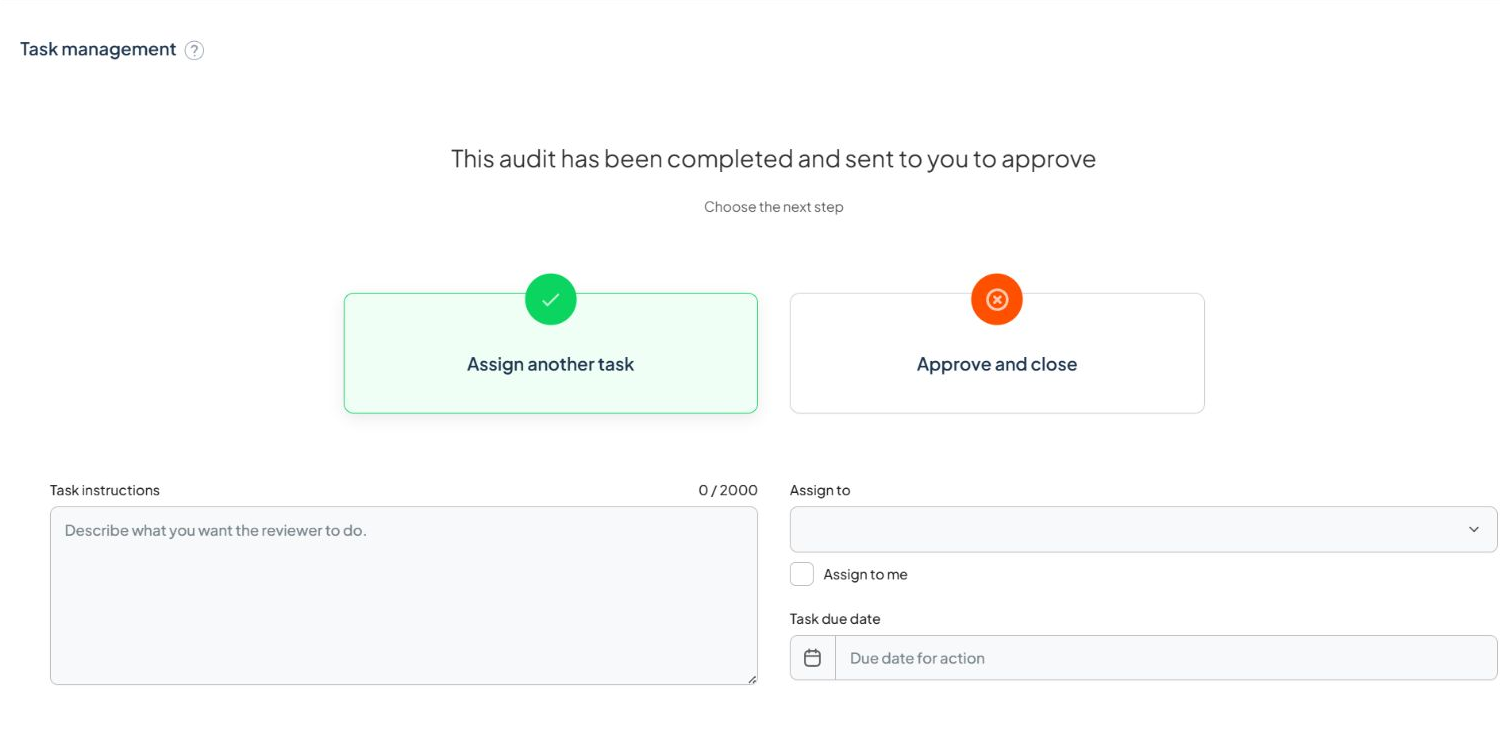Click the 0 / 2000 character counter
The image size is (1500, 740).
pos(728,490)
